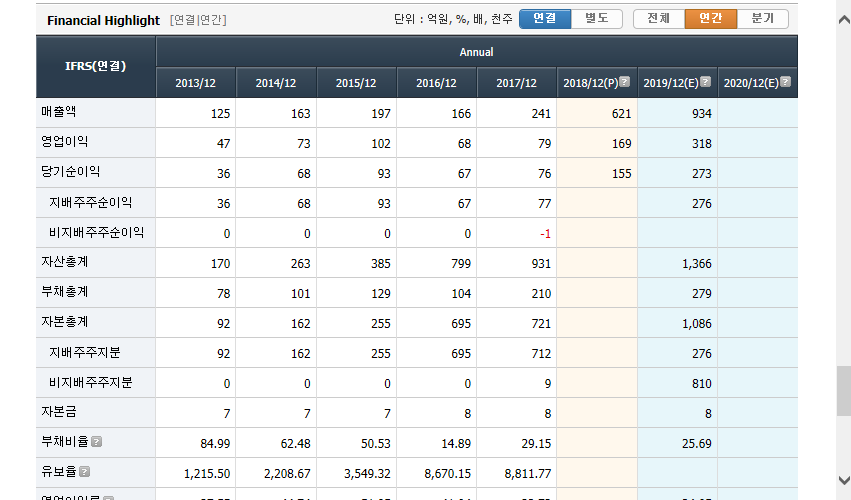Click 비지배주주지분 value 810

(x=702, y=384)
